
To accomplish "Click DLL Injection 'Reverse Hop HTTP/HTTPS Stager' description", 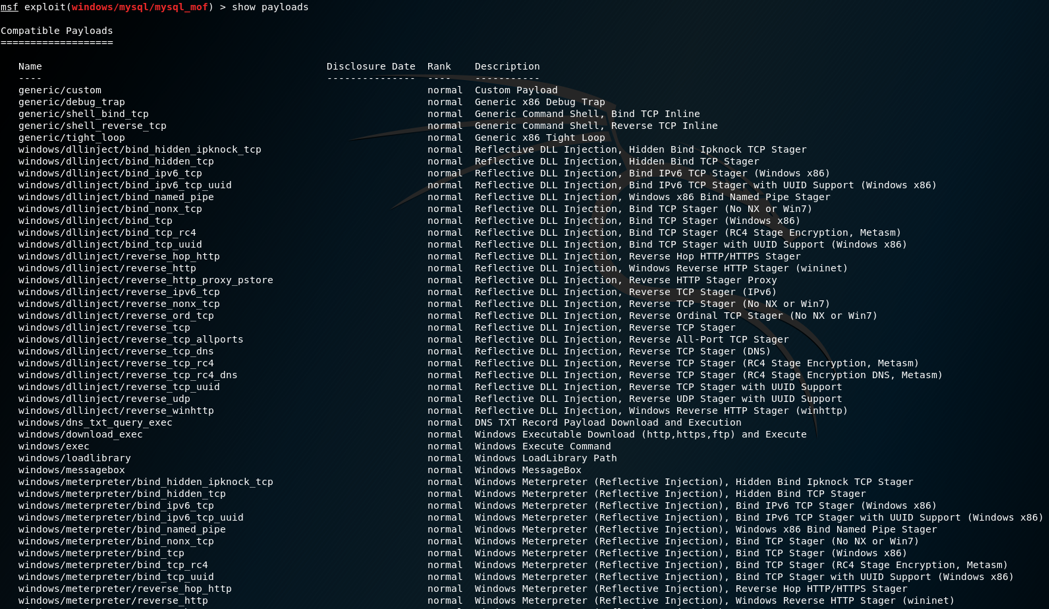I will (x=714, y=257).
